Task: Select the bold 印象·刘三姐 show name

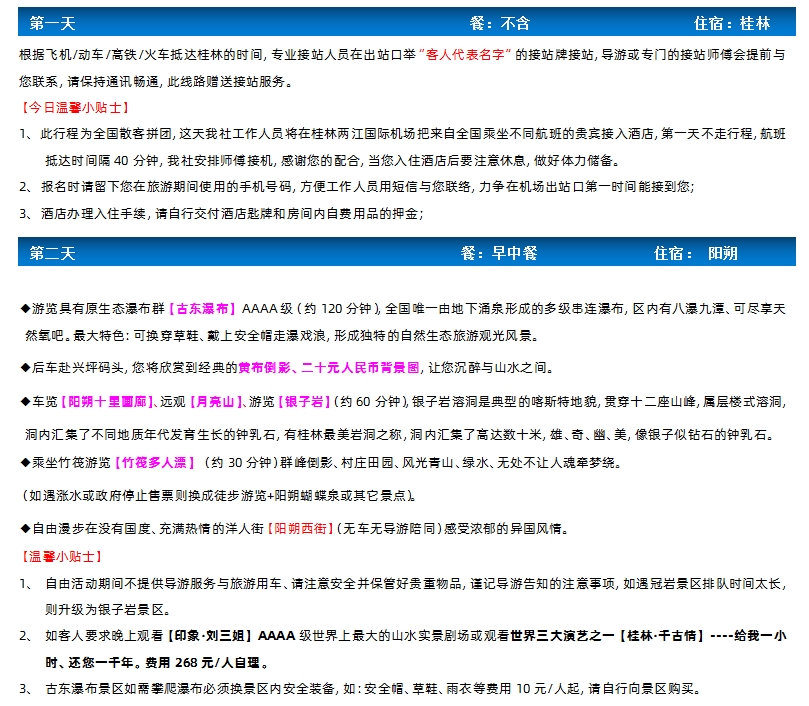Action: [x=216, y=636]
